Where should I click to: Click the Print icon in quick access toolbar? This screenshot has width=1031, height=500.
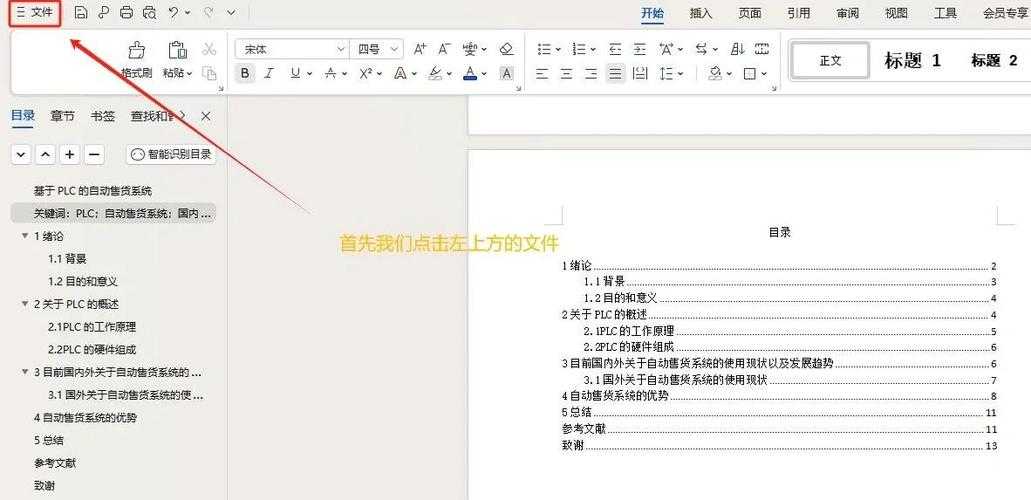coord(126,12)
